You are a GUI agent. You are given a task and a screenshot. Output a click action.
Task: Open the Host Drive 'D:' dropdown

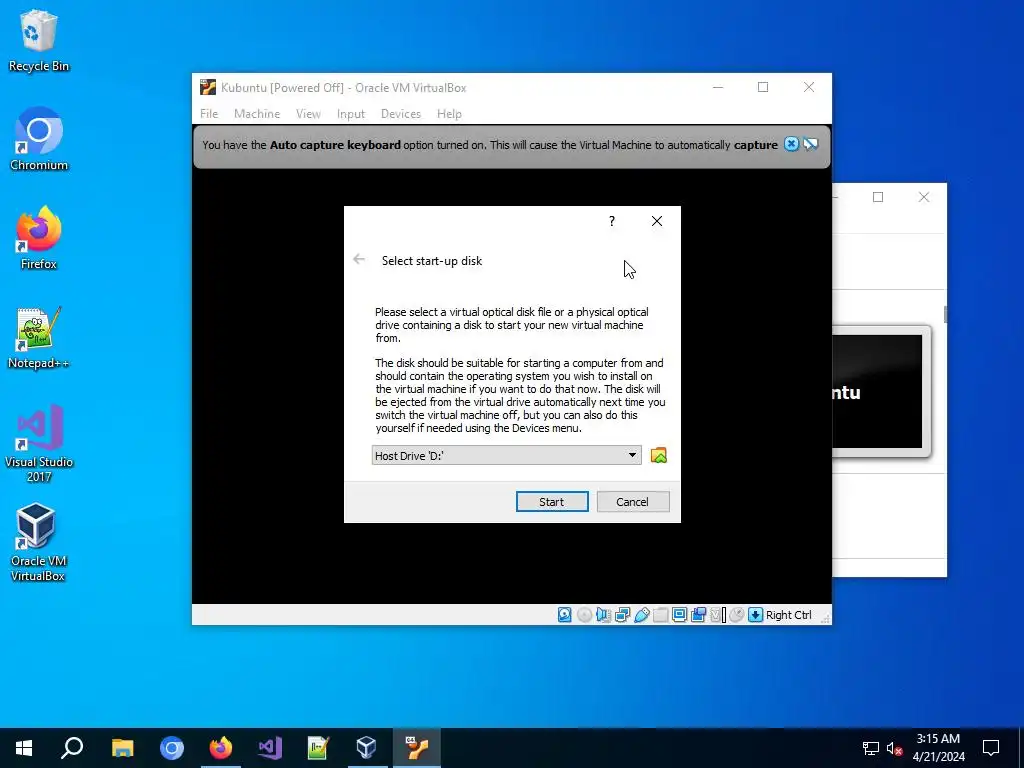pyautogui.click(x=506, y=455)
